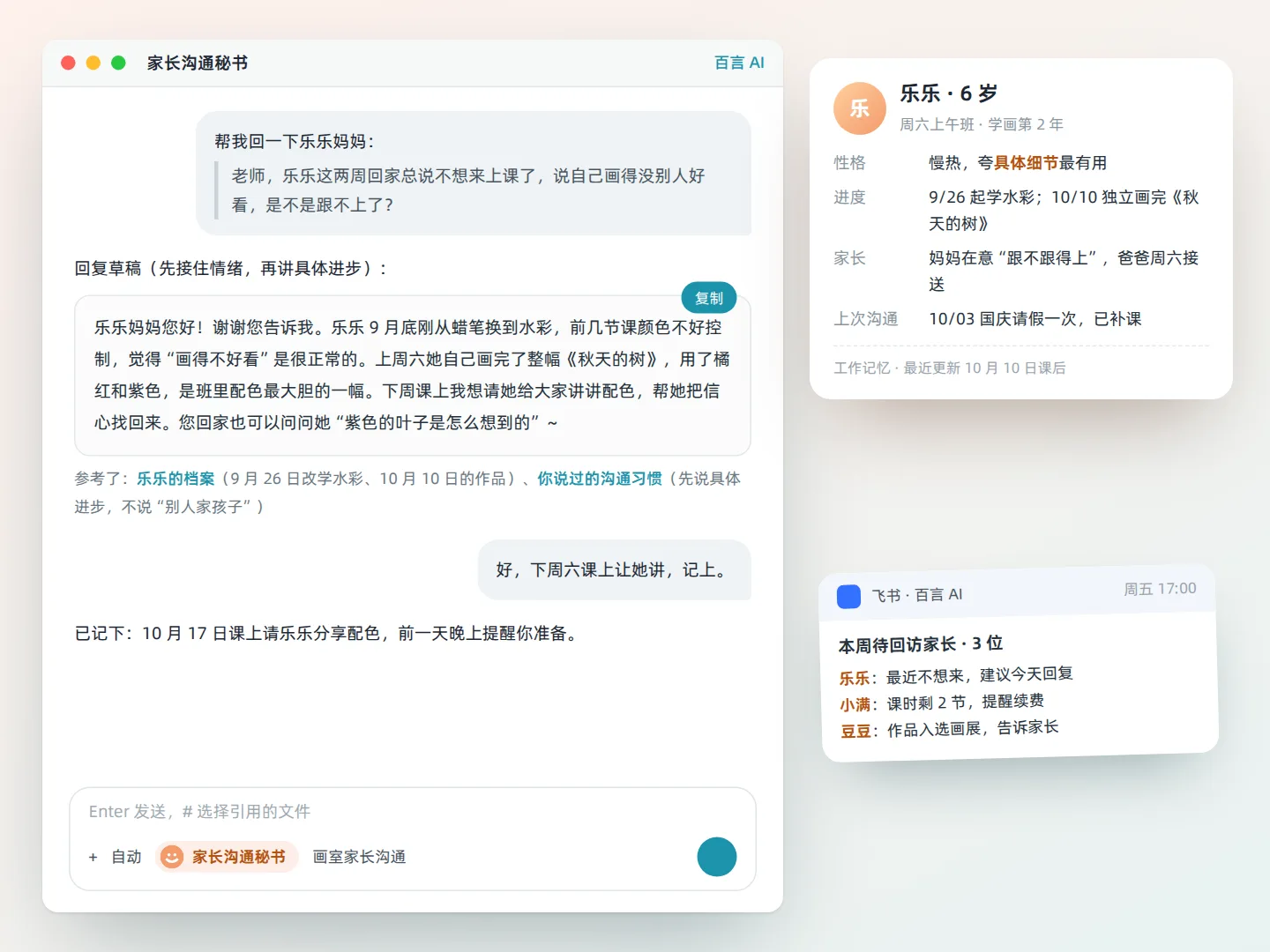This screenshot has width=1270, height=952.
Task: Minimize the window with the yellow button
Action: (93, 63)
